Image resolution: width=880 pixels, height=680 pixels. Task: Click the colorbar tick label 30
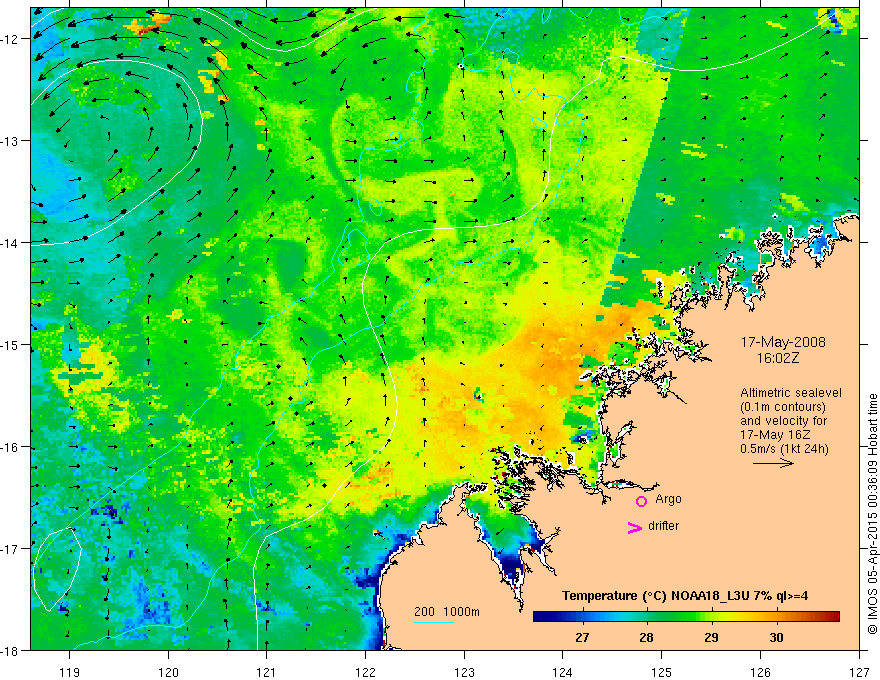pos(776,637)
